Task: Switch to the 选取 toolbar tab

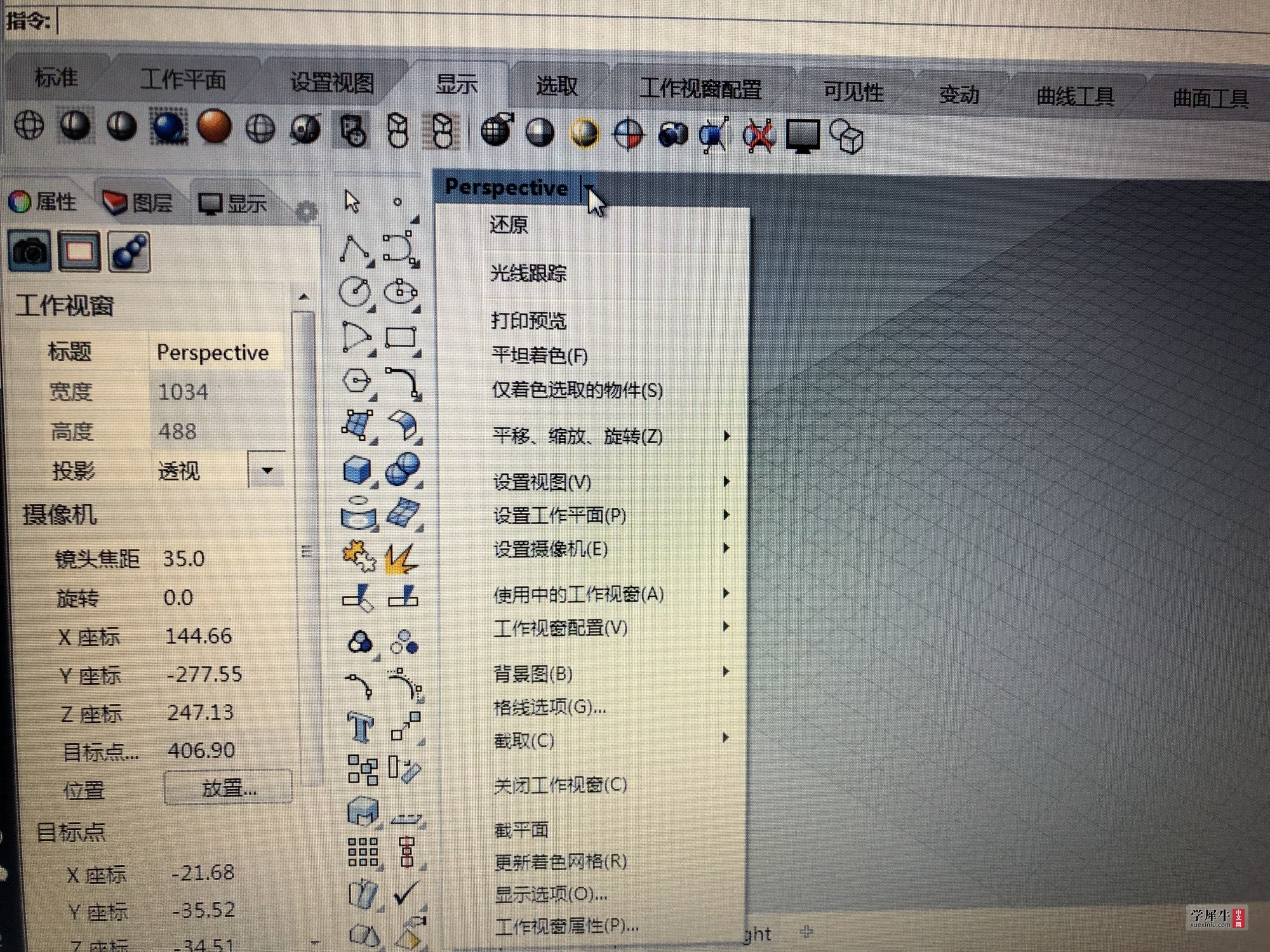Action: [557, 86]
